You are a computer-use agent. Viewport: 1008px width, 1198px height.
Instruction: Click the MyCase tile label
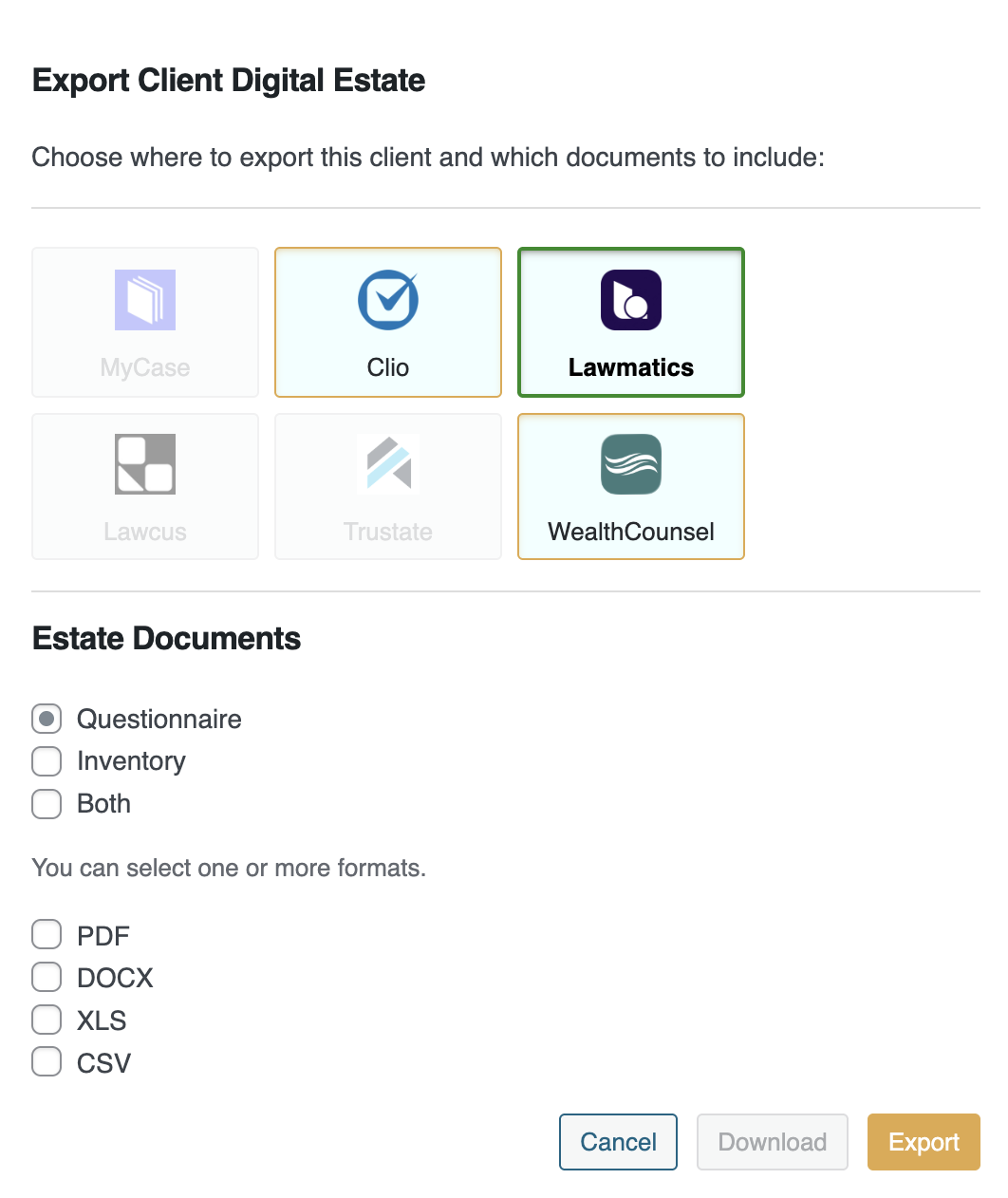pyautogui.click(x=145, y=367)
